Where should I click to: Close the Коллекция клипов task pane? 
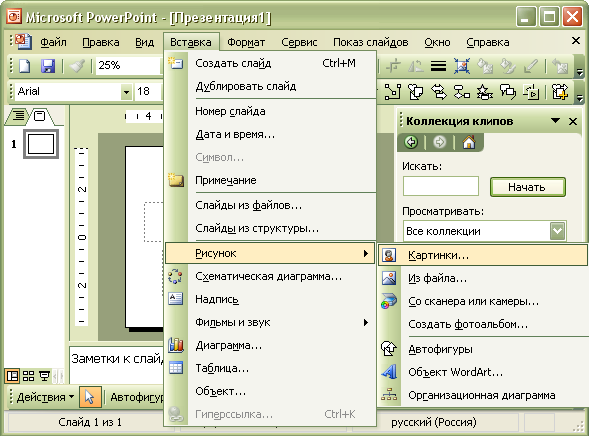(x=573, y=121)
